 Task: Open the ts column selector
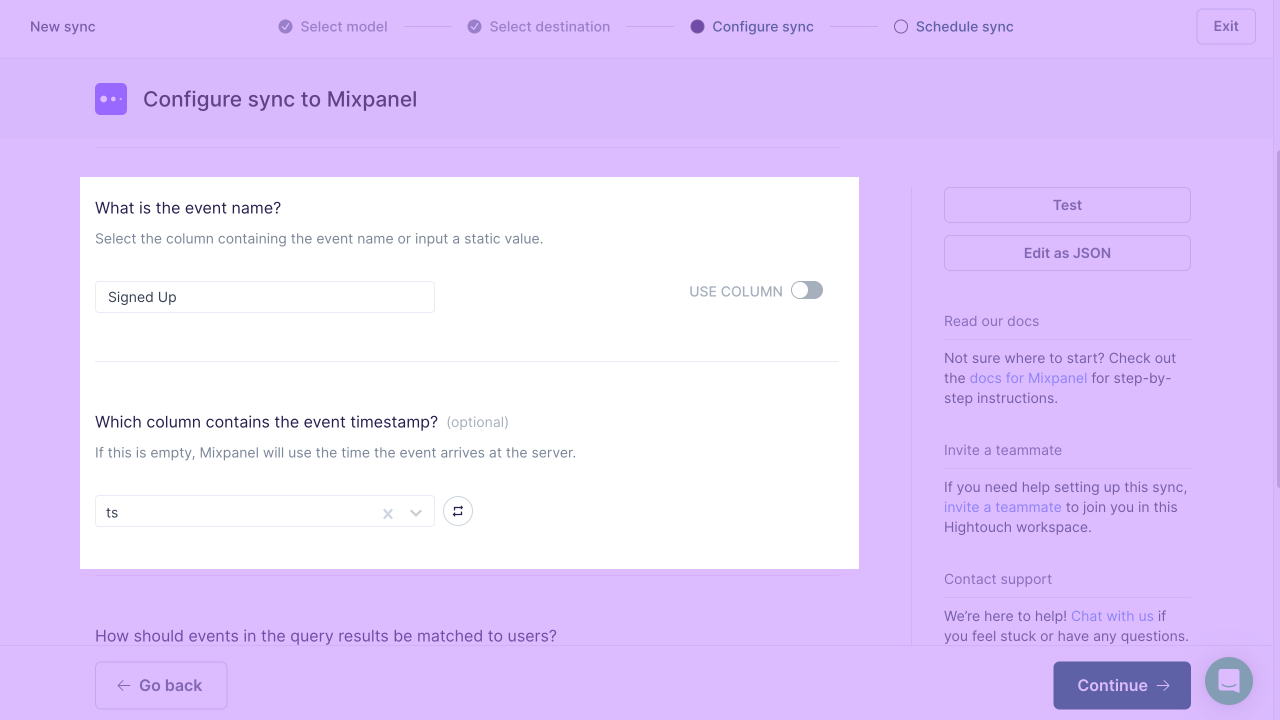click(265, 511)
